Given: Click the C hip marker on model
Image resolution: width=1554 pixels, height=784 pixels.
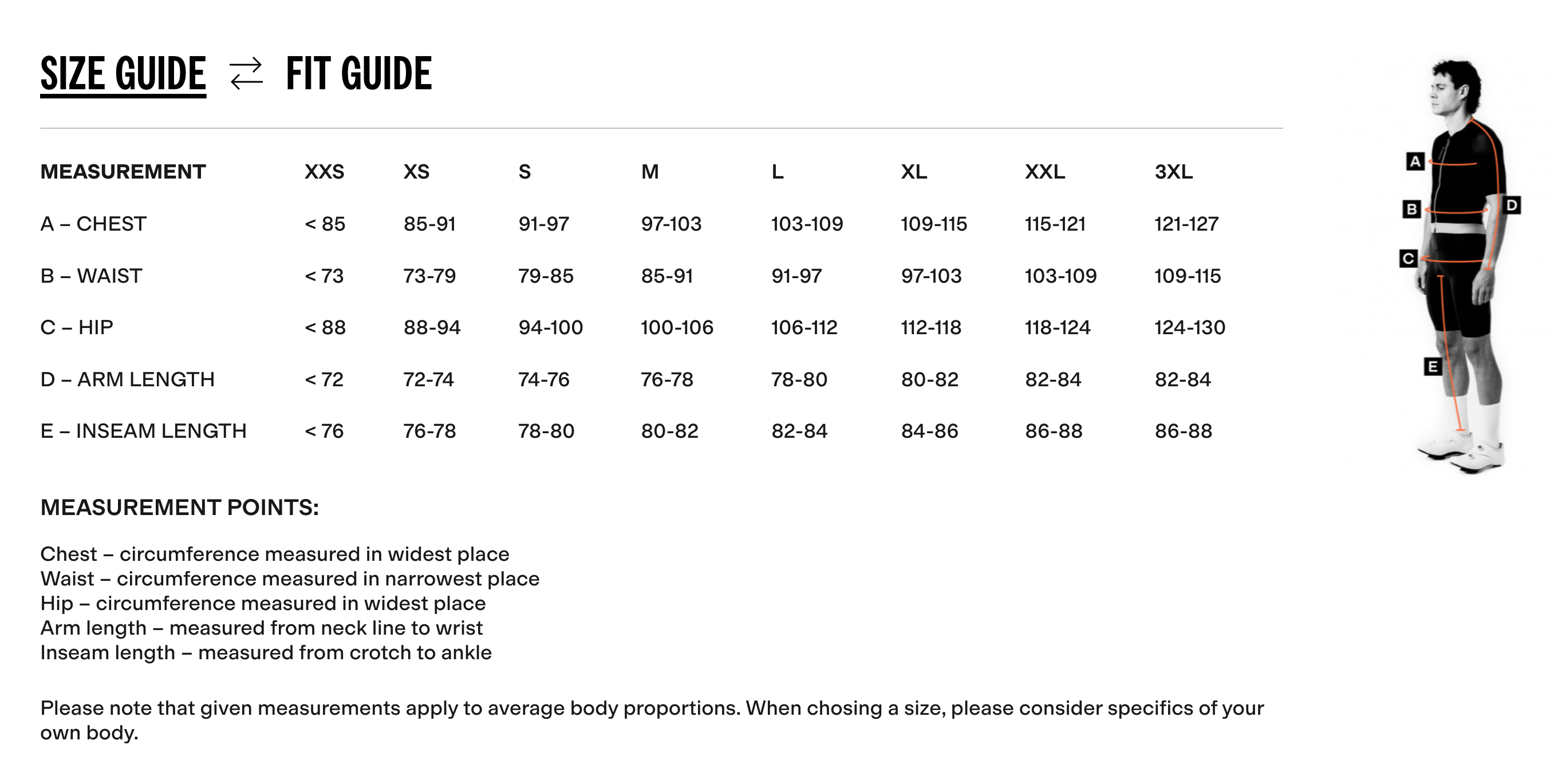Looking at the screenshot, I should coord(1408,258).
